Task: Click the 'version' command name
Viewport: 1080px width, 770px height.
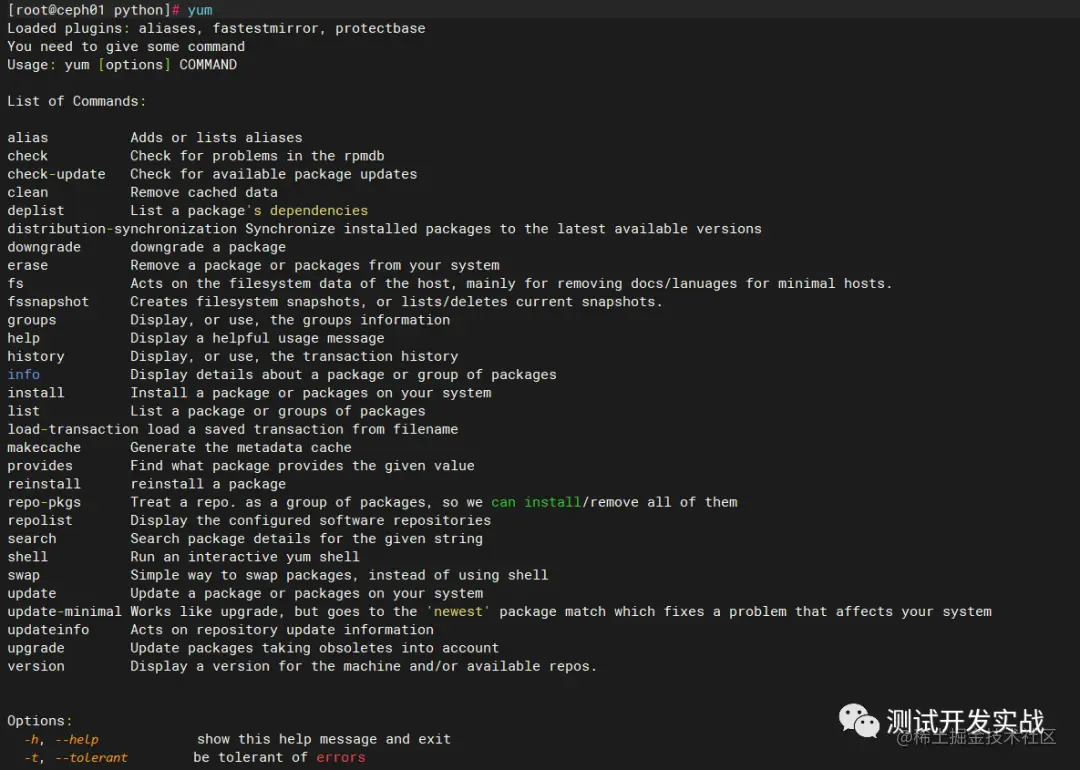Action: point(36,667)
